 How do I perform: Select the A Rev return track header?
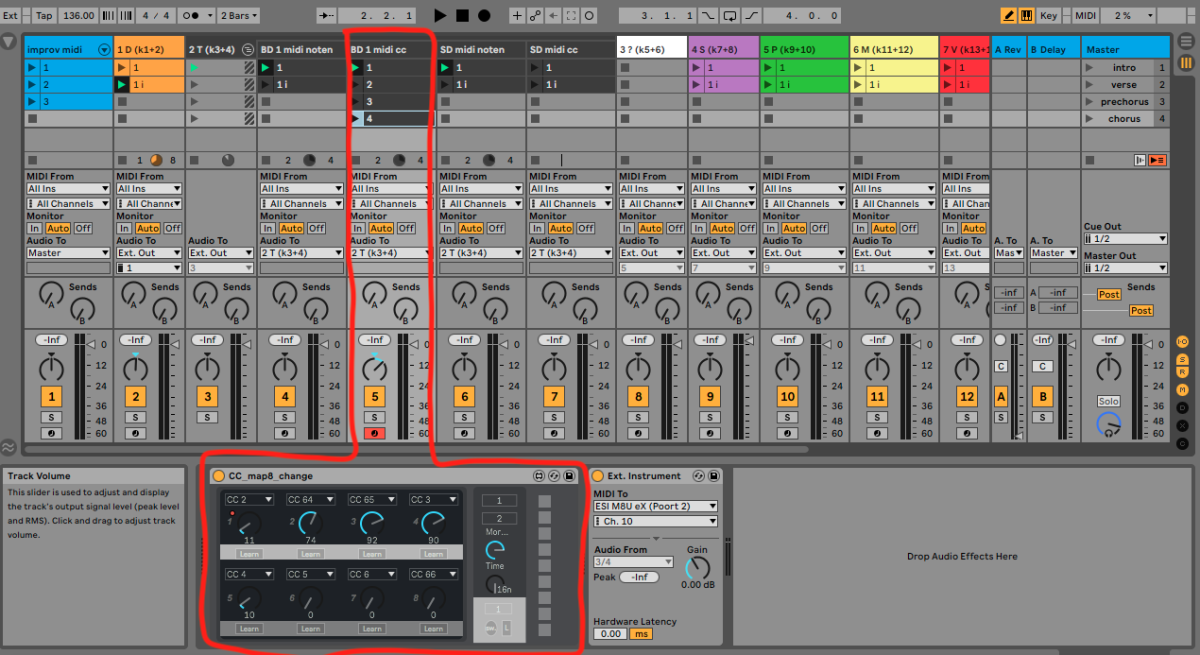click(x=1009, y=49)
